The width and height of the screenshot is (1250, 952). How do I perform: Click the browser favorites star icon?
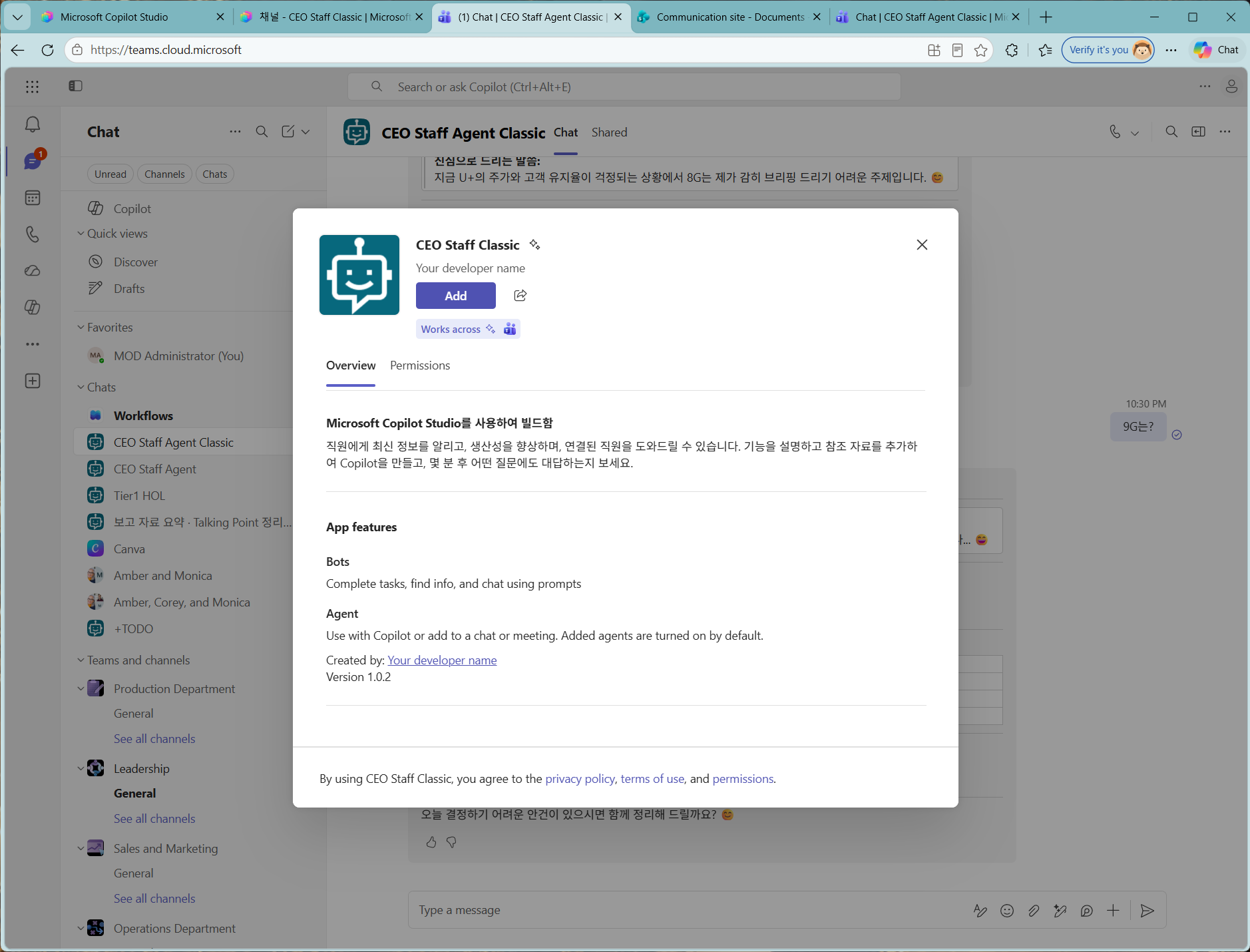point(980,50)
